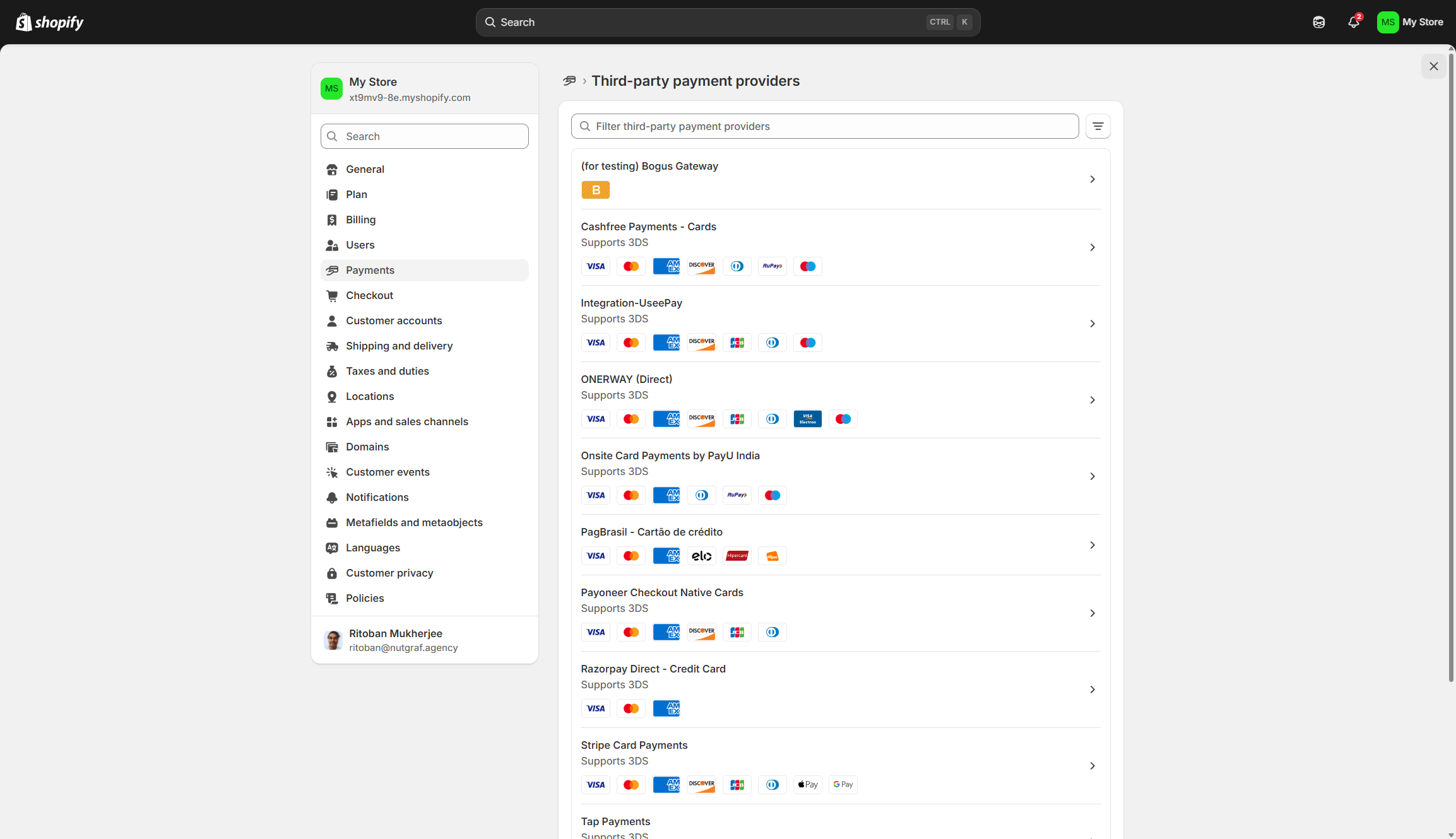Click the Shopify logo in the top bar
Image resolution: width=1456 pixels, height=839 pixels.
(49, 21)
